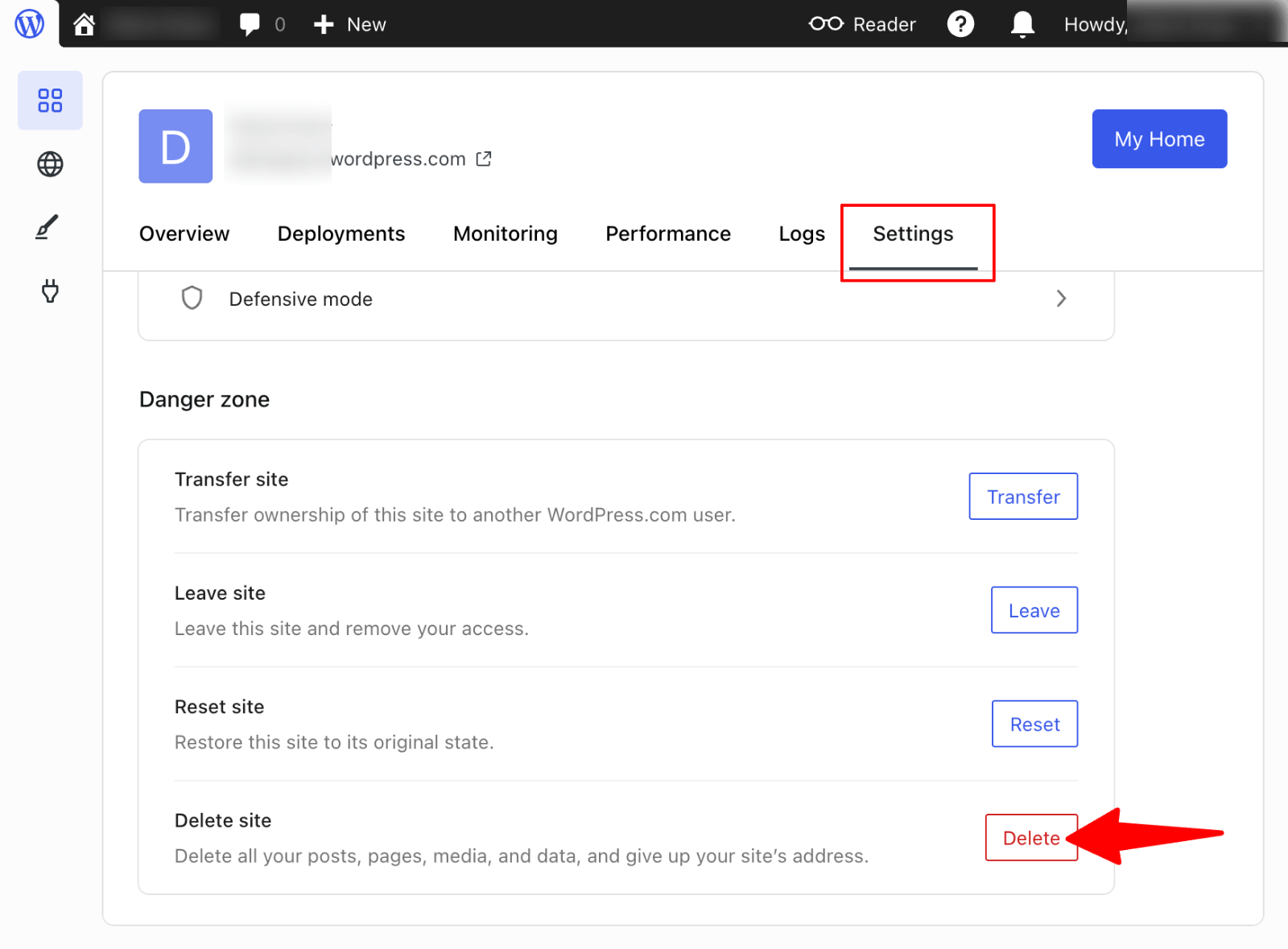Viewport: 1288px width, 949px height.
Task: Select the pen icon in the left sidebar
Action: (x=50, y=228)
